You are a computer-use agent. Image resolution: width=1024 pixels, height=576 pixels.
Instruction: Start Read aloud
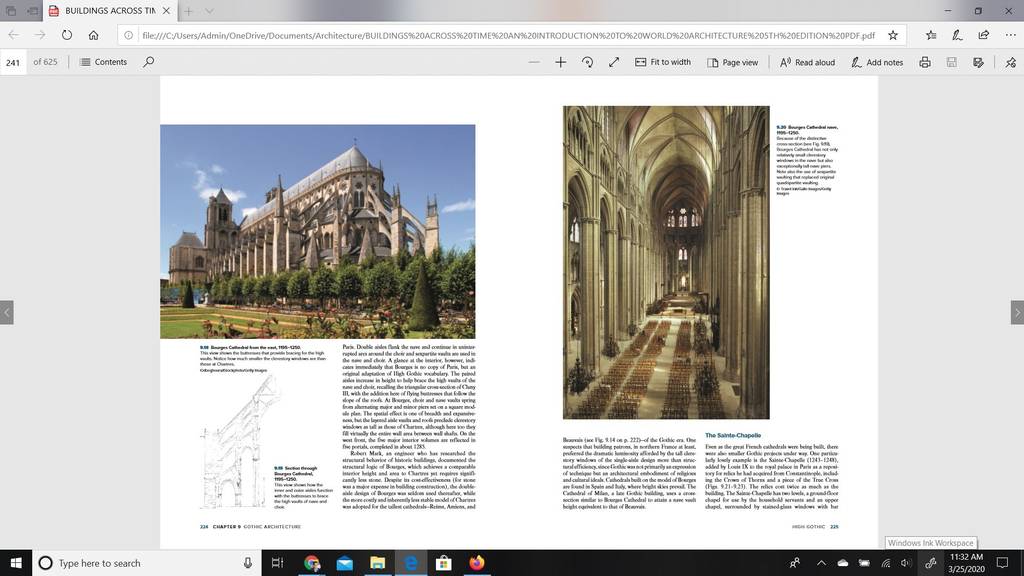(x=807, y=62)
